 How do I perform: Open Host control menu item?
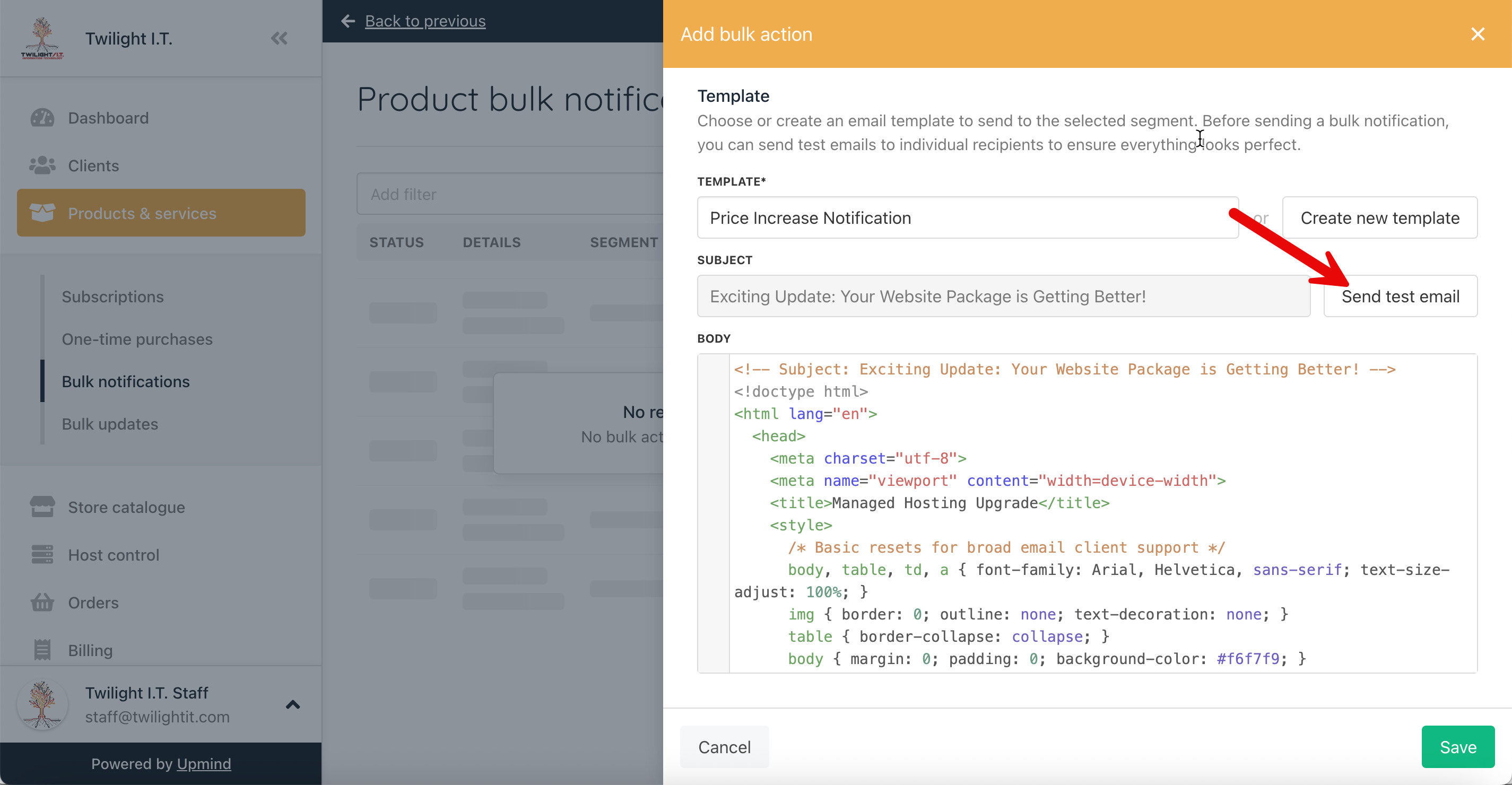[161, 554]
